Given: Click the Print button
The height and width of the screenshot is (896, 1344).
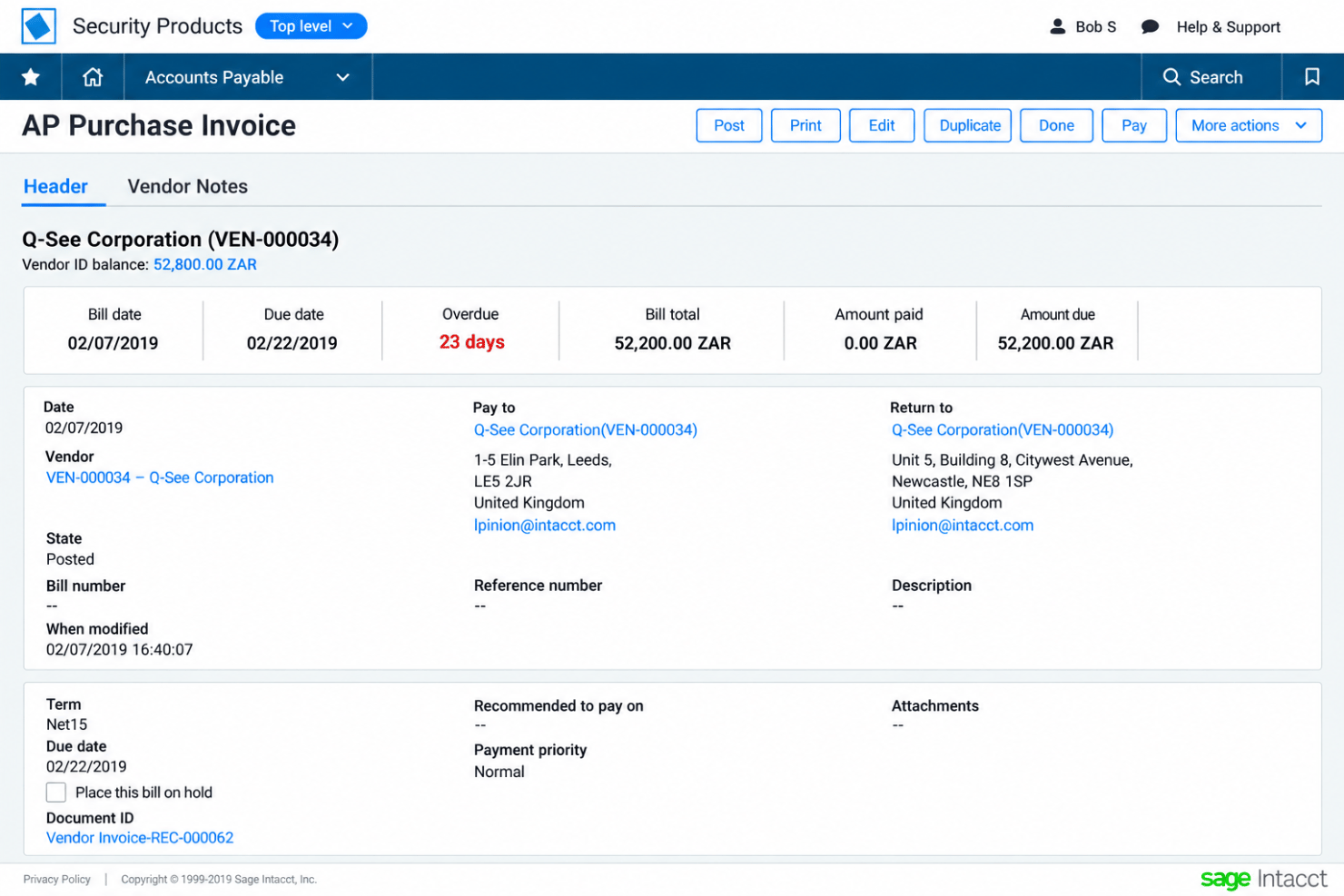Looking at the screenshot, I should point(805,125).
